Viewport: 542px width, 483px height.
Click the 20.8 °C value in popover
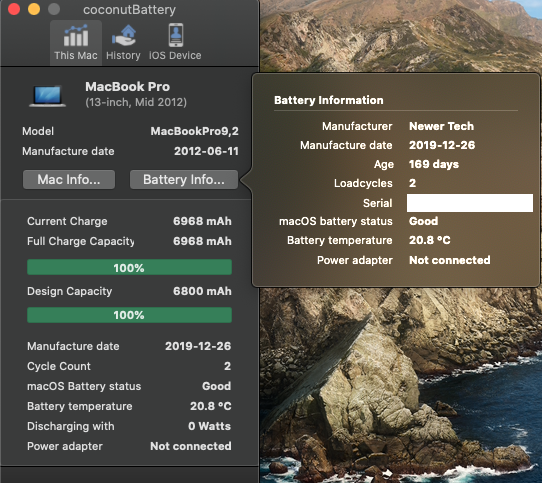pos(430,240)
